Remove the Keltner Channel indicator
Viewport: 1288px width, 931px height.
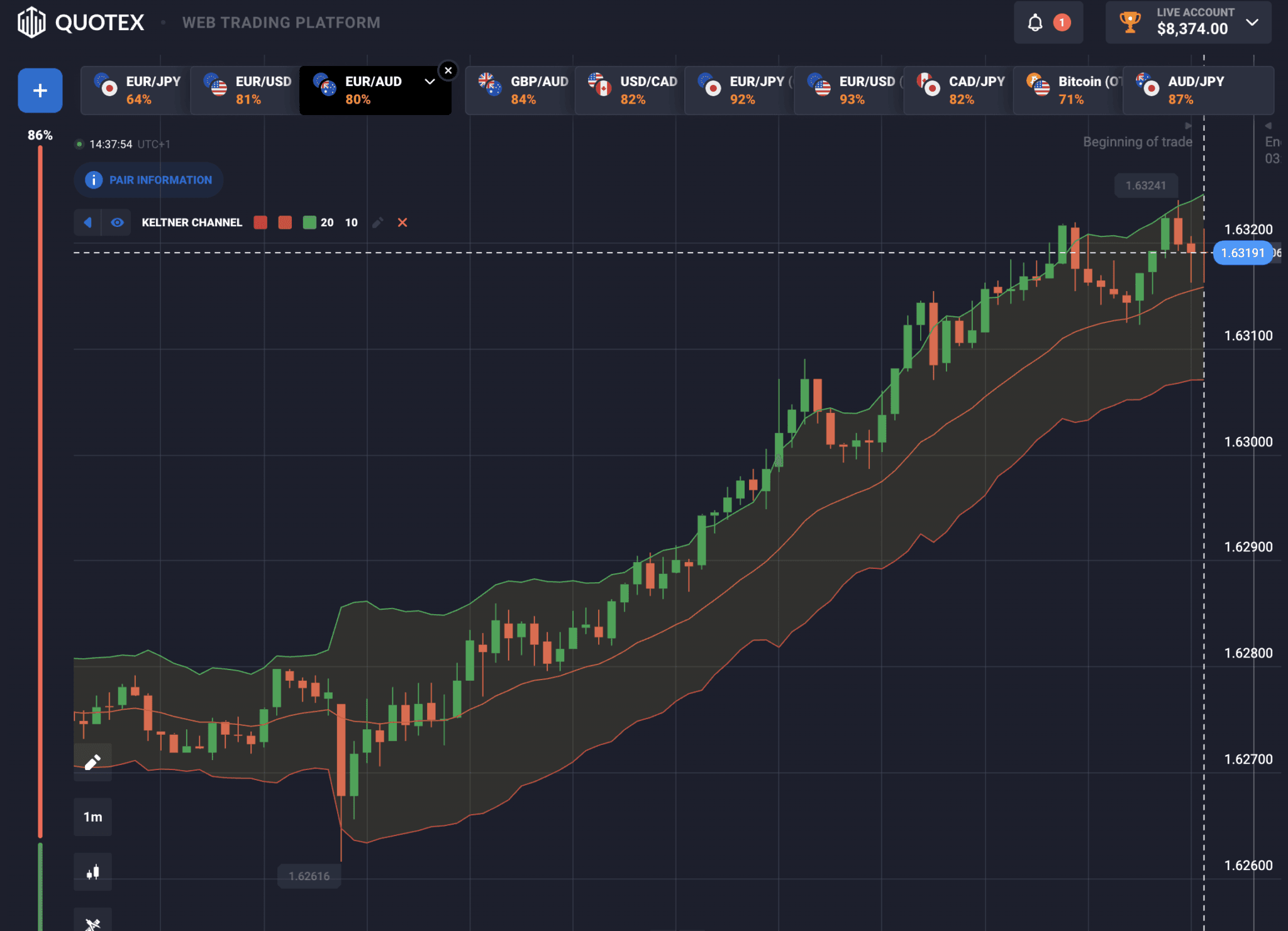402,223
